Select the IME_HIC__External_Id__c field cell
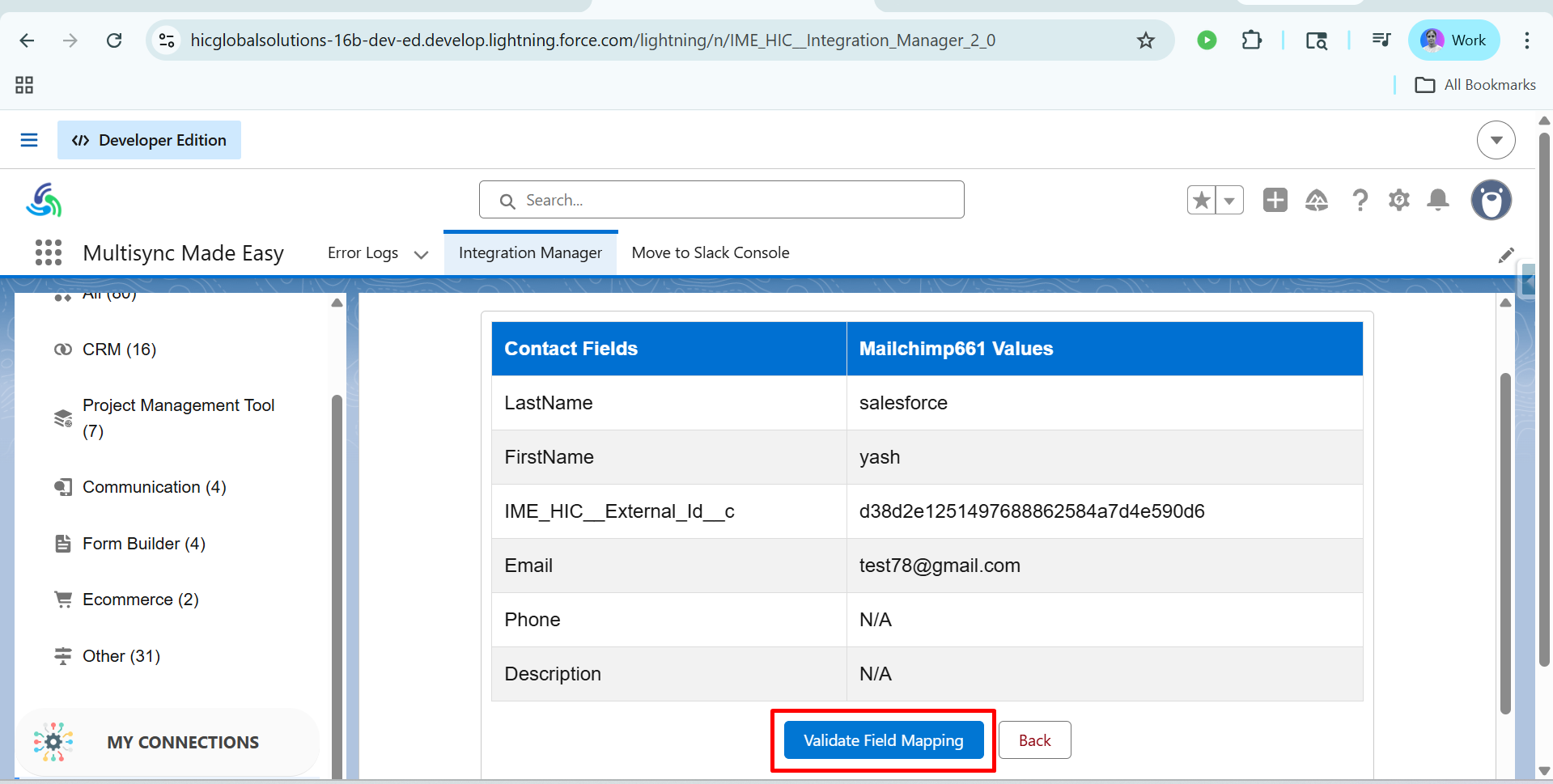Screen dimensions: 1553x784 pyautogui.click(x=669, y=511)
